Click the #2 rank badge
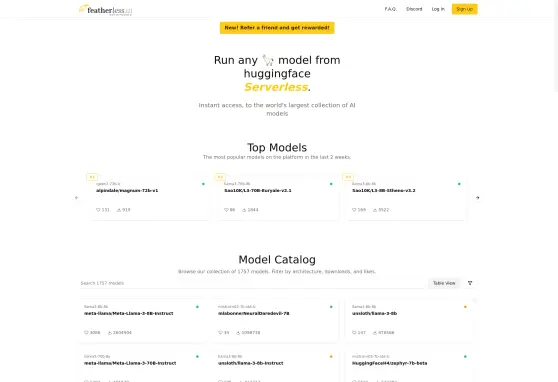 click(x=220, y=177)
